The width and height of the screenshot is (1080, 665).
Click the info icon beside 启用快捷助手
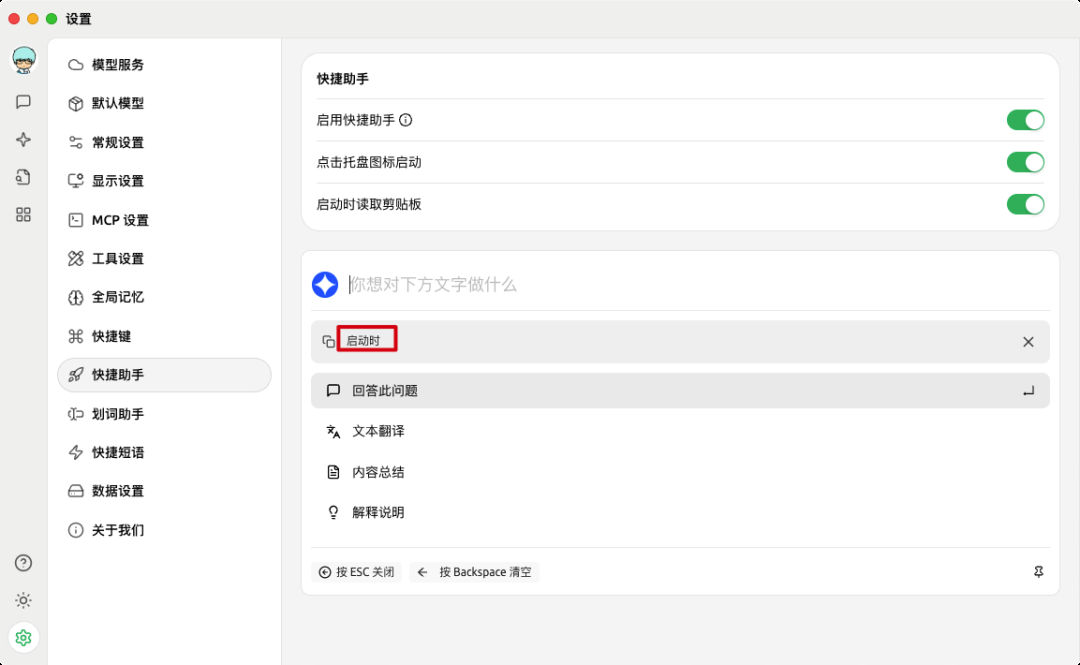coord(406,120)
